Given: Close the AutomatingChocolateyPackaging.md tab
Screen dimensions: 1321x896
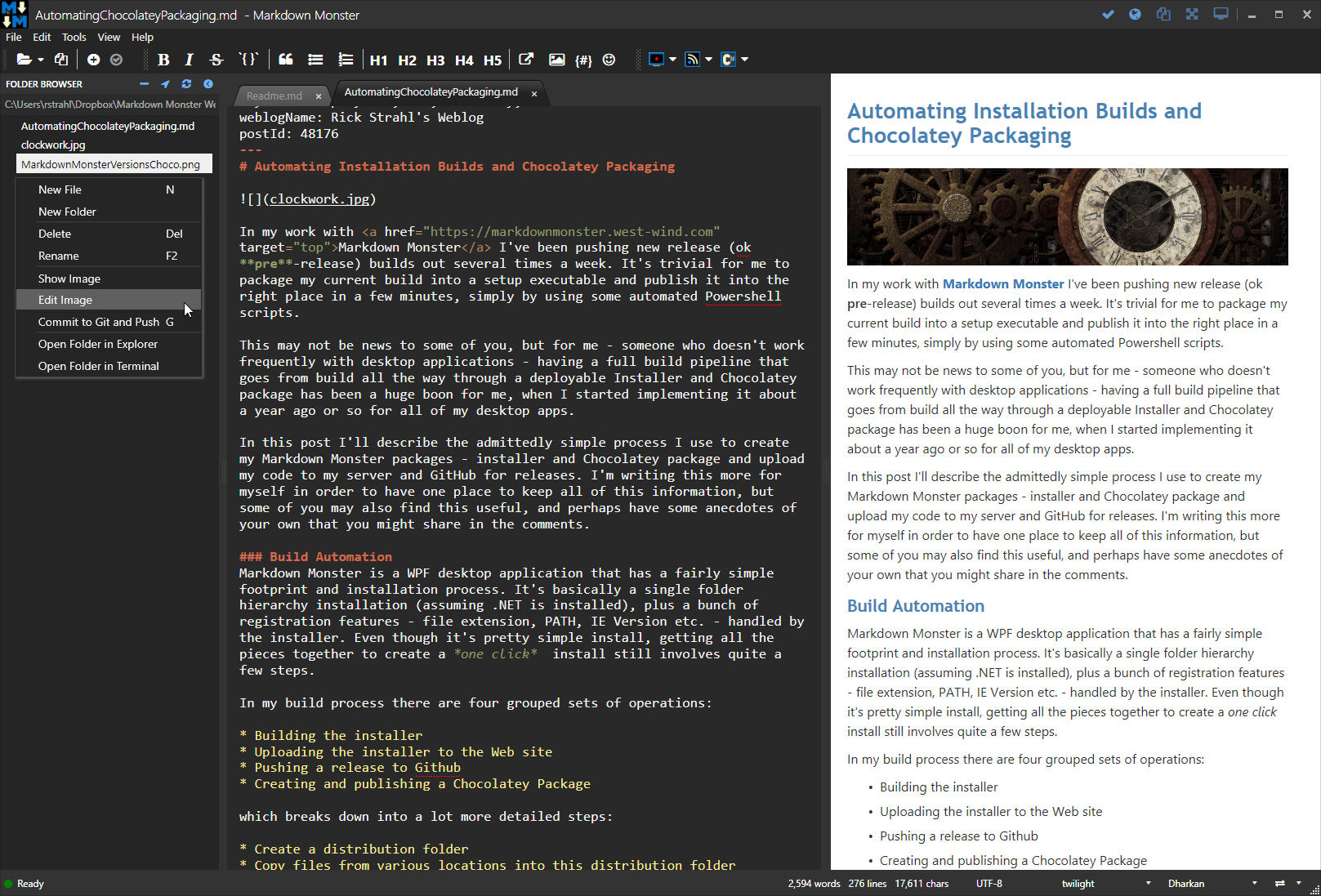Looking at the screenshot, I should [x=534, y=94].
